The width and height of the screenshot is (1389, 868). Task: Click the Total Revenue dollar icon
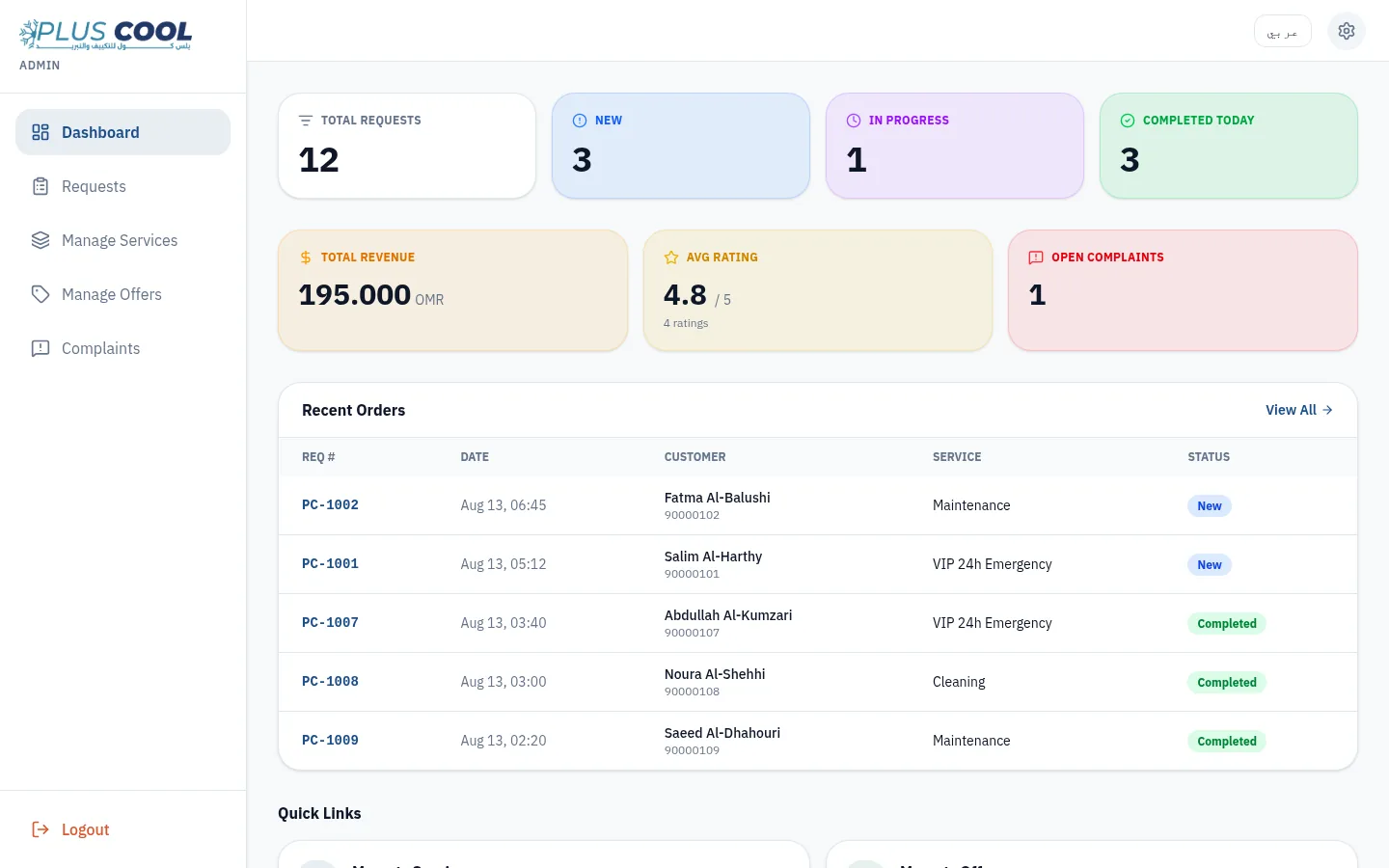tap(306, 258)
